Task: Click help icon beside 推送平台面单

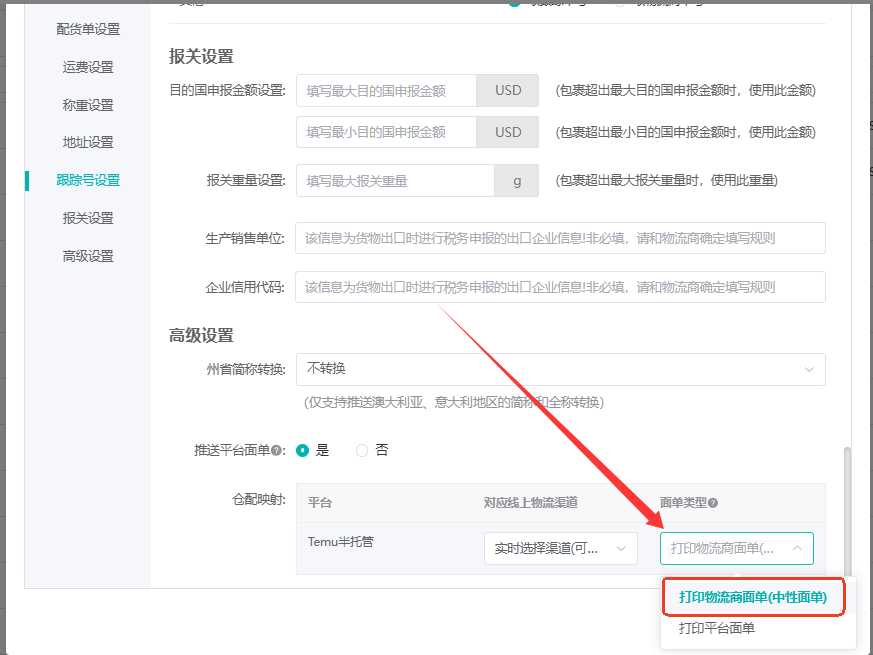Action: (x=276, y=450)
